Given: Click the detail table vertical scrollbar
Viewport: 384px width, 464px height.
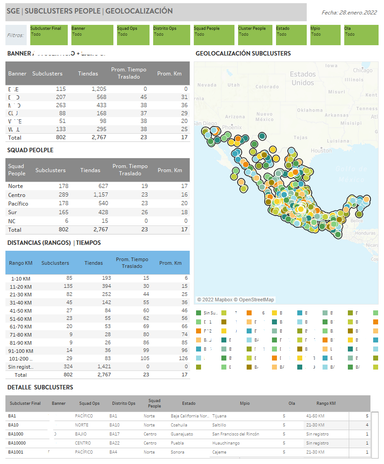Looking at the screenshot, I should point(375,435).
